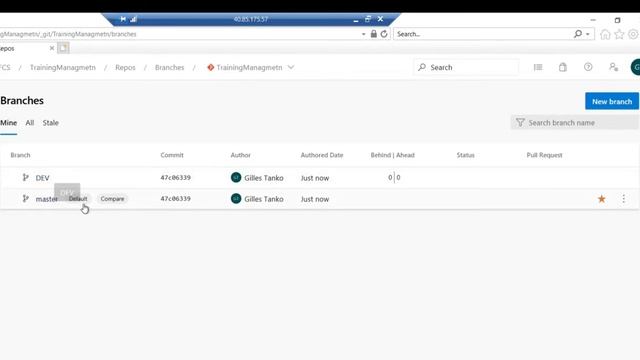Viewport: 640px width, 360px height.
Task: Click the Authored Date column header
Action: tap(322, 155)
